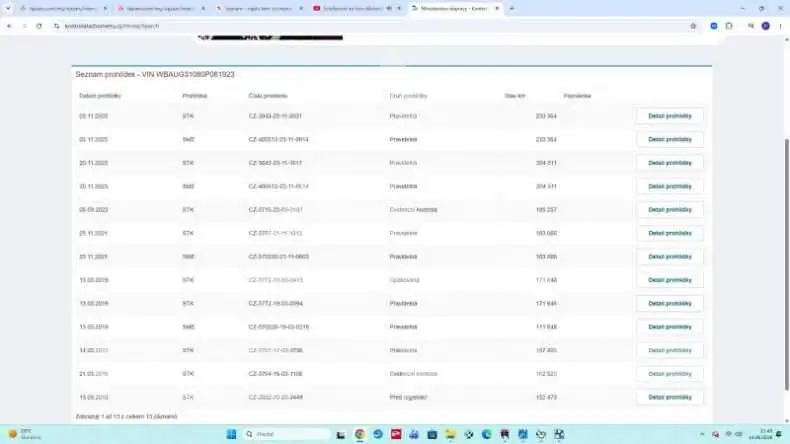Open Detail prohlídky for 232 364 km STK row
This screenshot has height=444, width=790.
(x=670, y=116)
